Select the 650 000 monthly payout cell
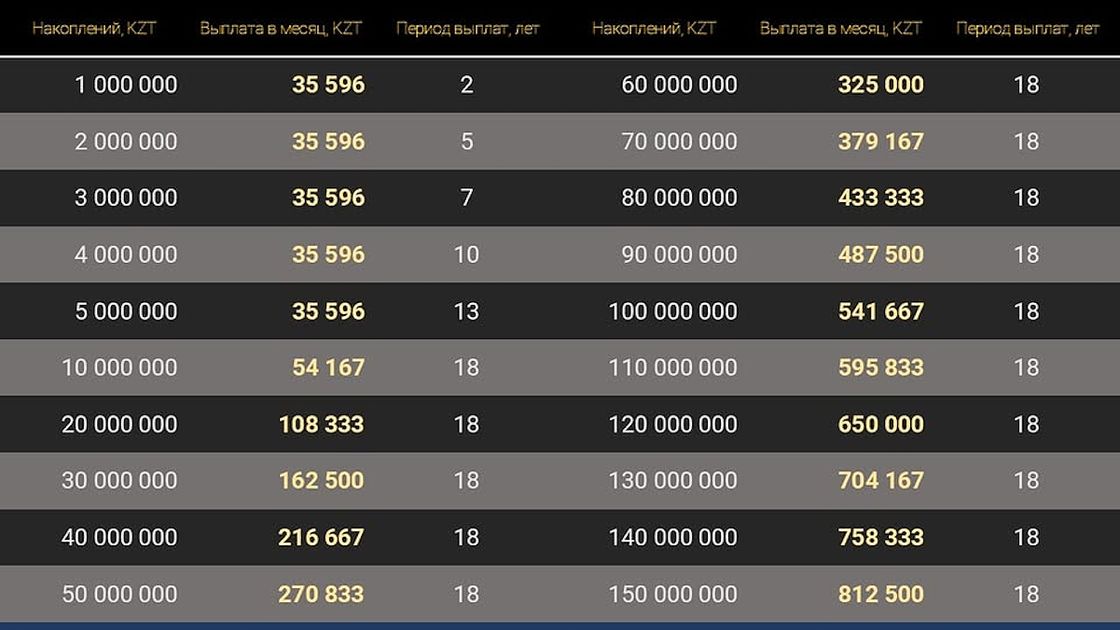 pyautogui.click(x=880, y=424)
